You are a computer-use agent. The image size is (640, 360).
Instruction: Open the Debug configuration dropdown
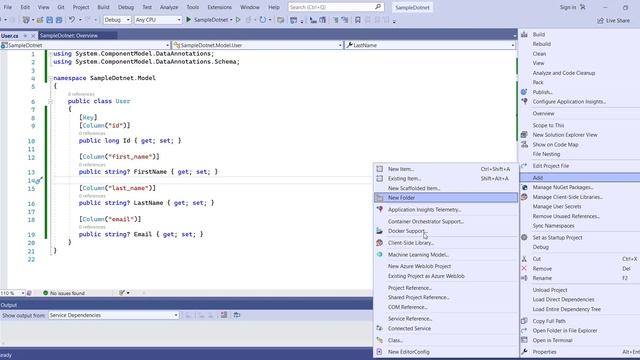117,20
